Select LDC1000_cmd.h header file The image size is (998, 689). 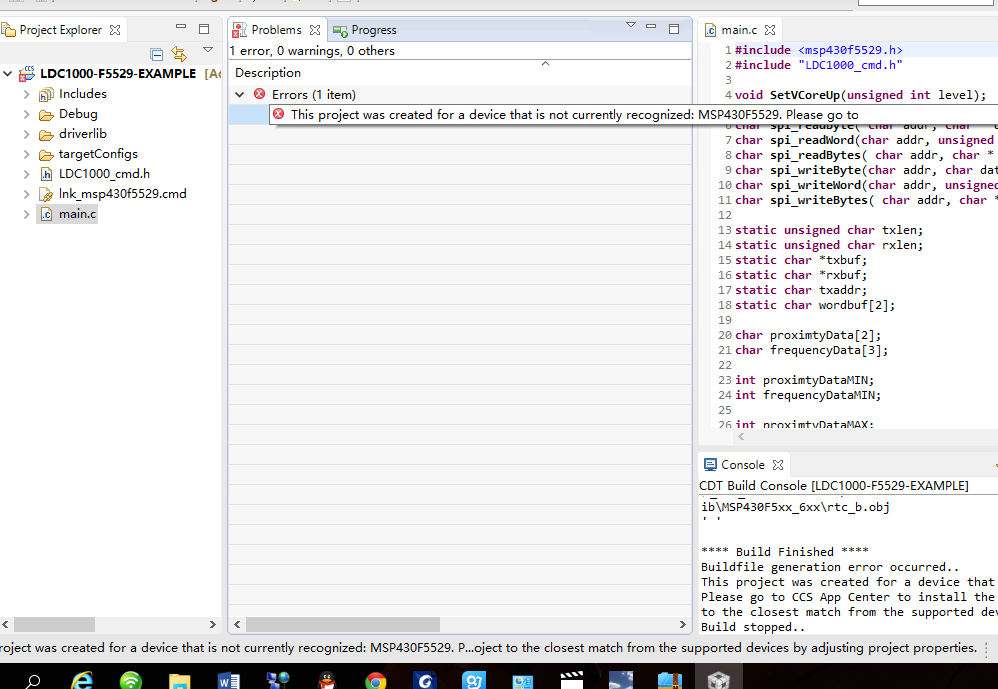(104, 174)
